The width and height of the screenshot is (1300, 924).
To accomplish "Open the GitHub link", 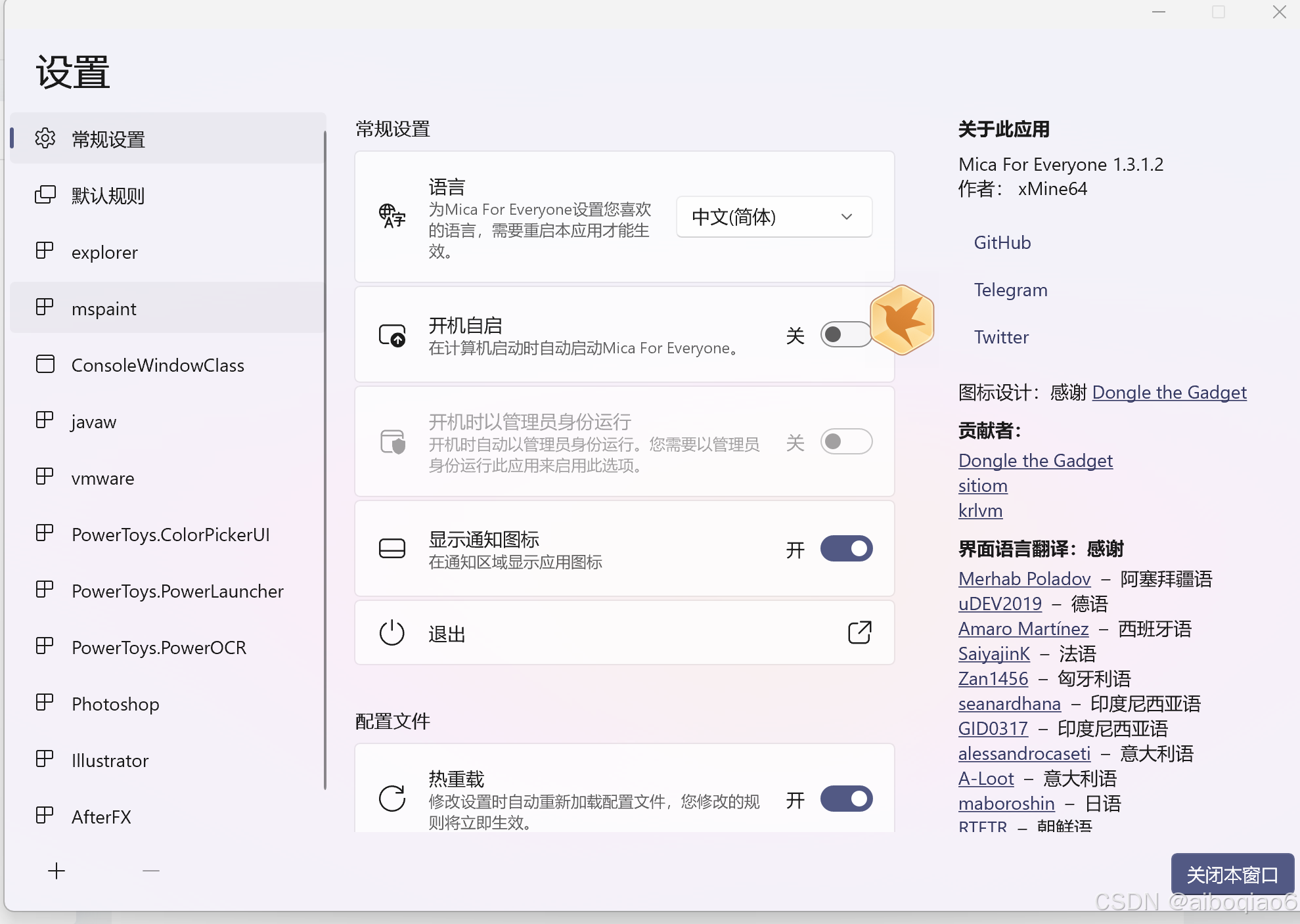I will click(x=1002, y=242).
